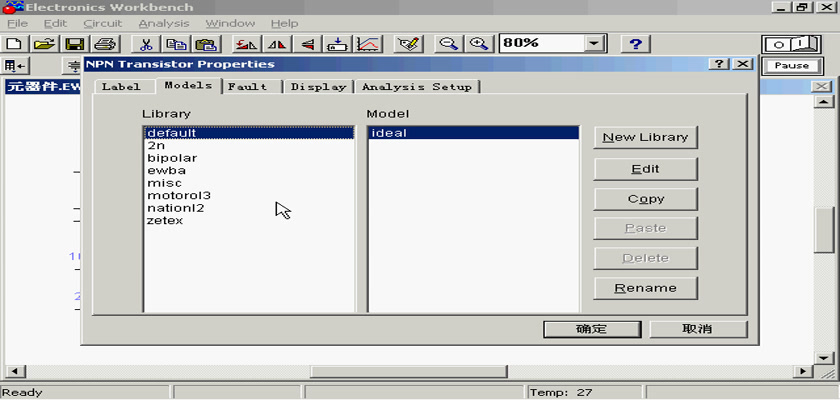Select the zetex library
The image size is (840, 400).
coord(250,221)
